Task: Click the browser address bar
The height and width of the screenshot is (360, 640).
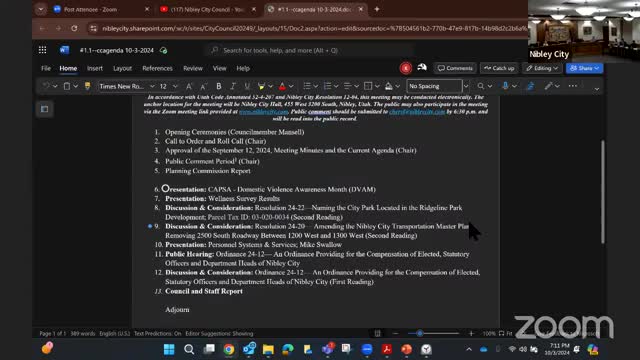Action: pyautogui.click(x=314, y=28)
